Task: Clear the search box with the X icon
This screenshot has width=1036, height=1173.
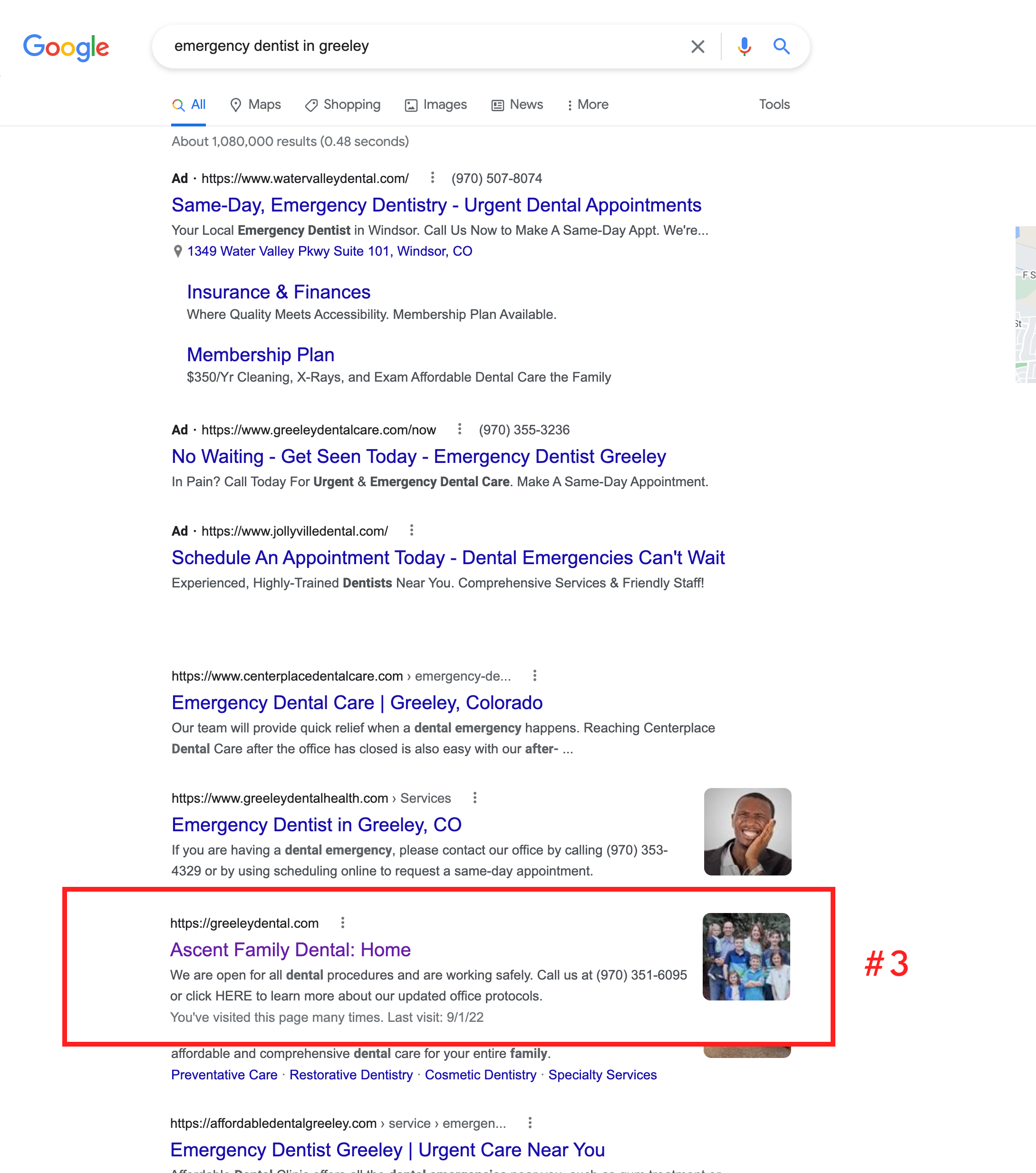Action: pos(697,47)
